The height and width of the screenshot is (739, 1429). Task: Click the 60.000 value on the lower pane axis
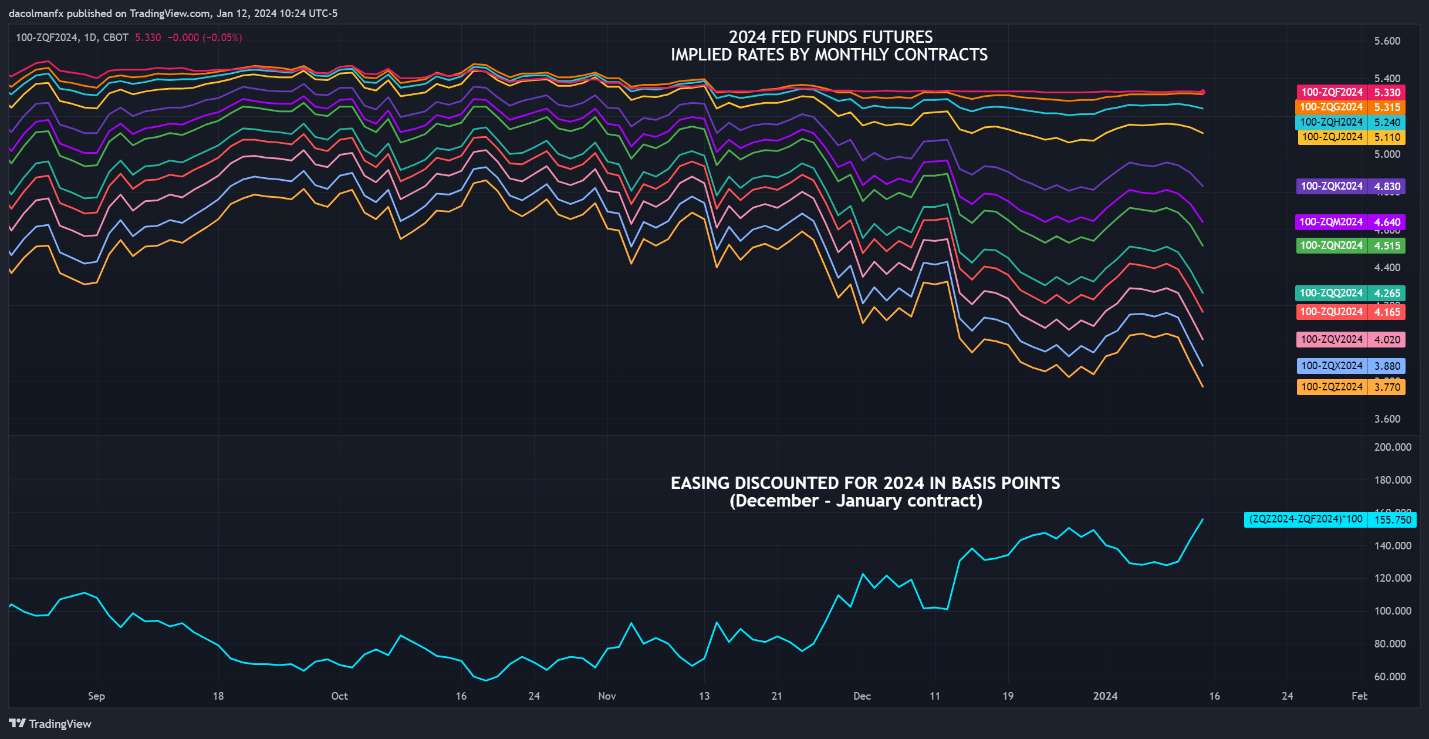[x=1389, y=677]
